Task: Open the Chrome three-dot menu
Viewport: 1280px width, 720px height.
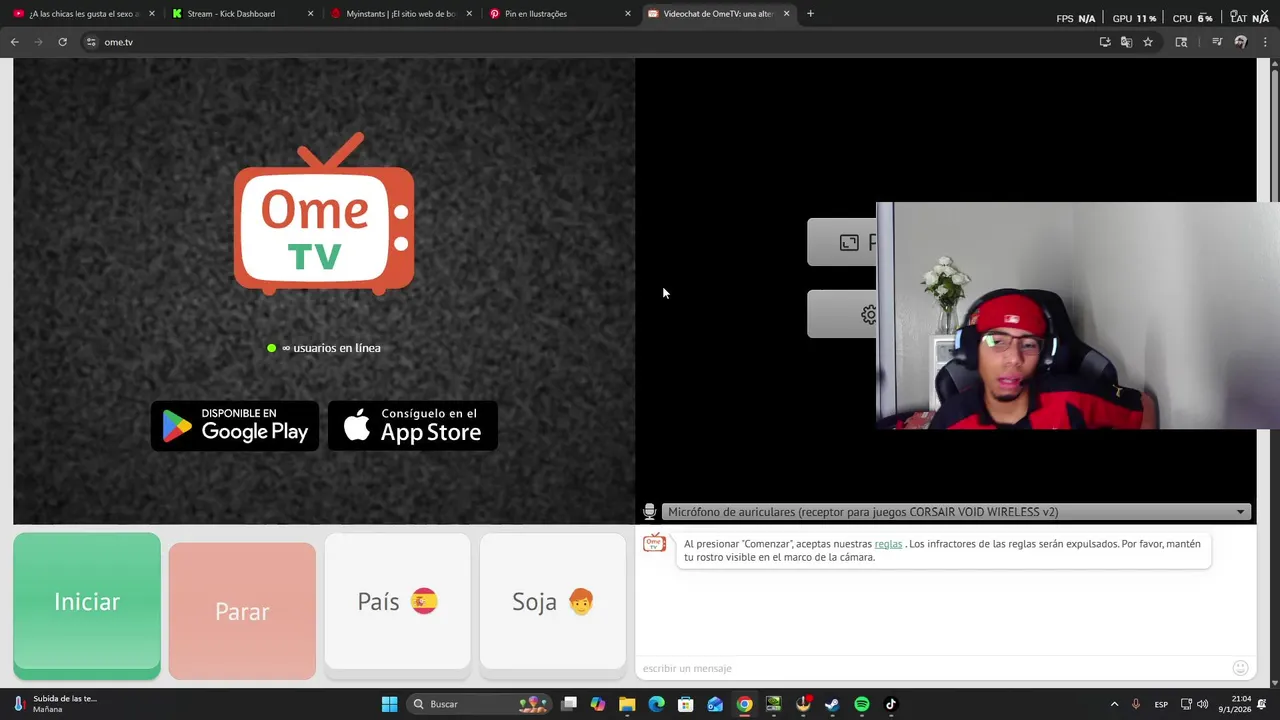Action: pos(1265,42)
